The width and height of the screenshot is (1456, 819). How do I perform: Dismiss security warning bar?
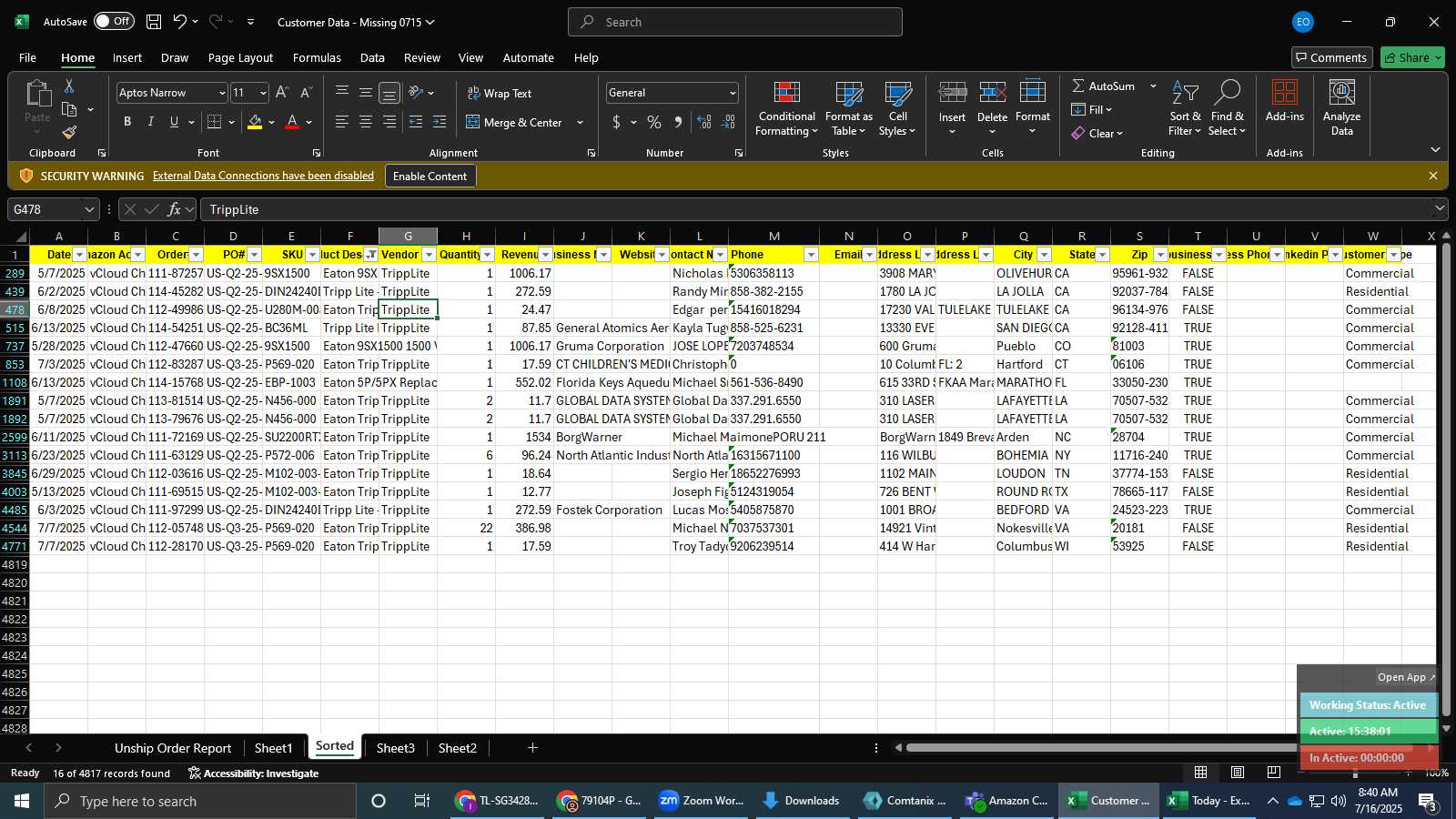click(x=1433, y=176)
